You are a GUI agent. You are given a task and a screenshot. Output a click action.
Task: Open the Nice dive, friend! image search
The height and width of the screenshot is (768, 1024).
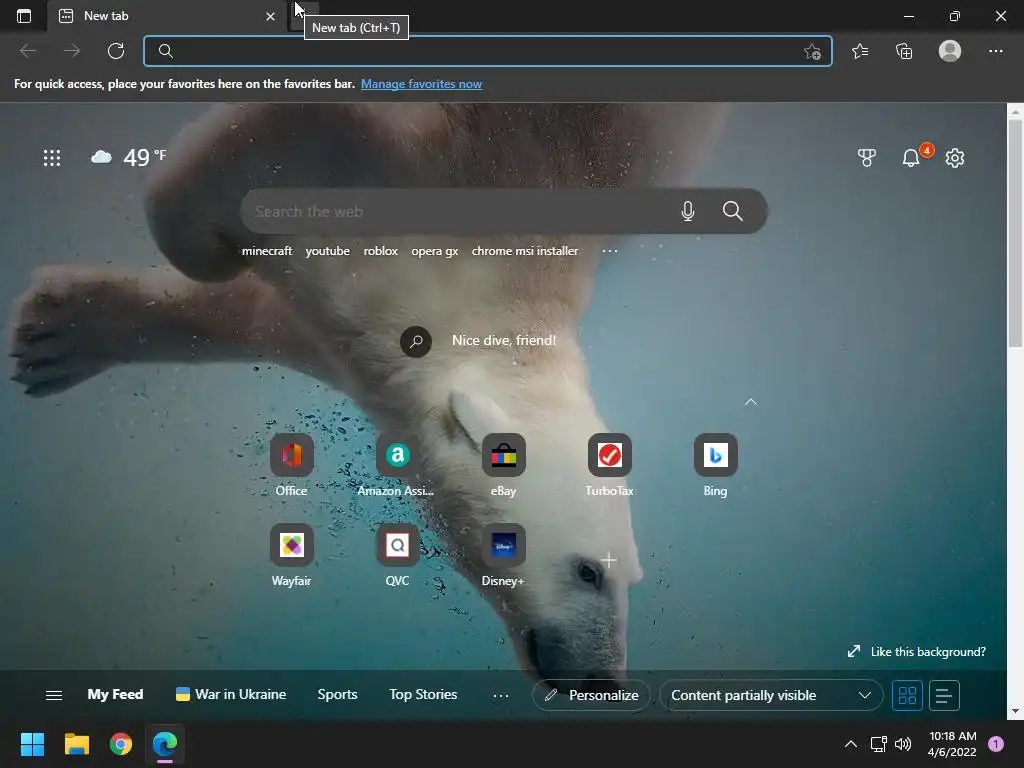click(x=479, y=341)
